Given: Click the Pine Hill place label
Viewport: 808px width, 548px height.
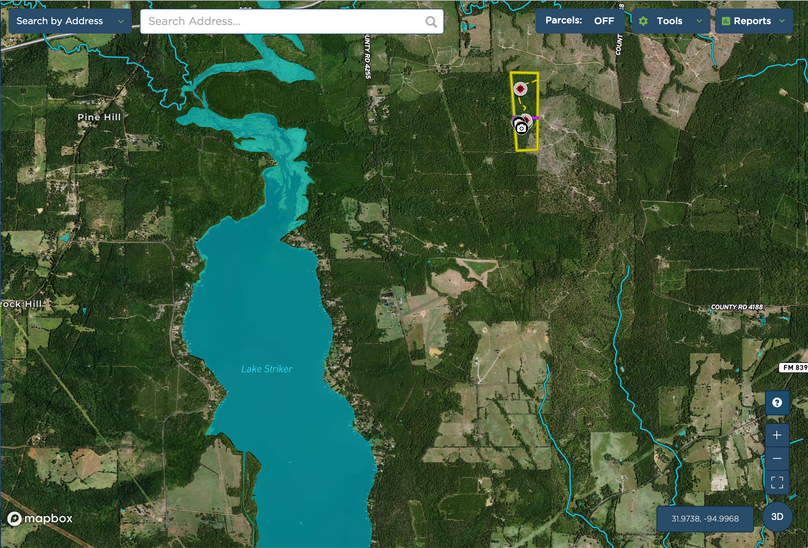Looking at the screenshot, I should click(x=101, y=117).
